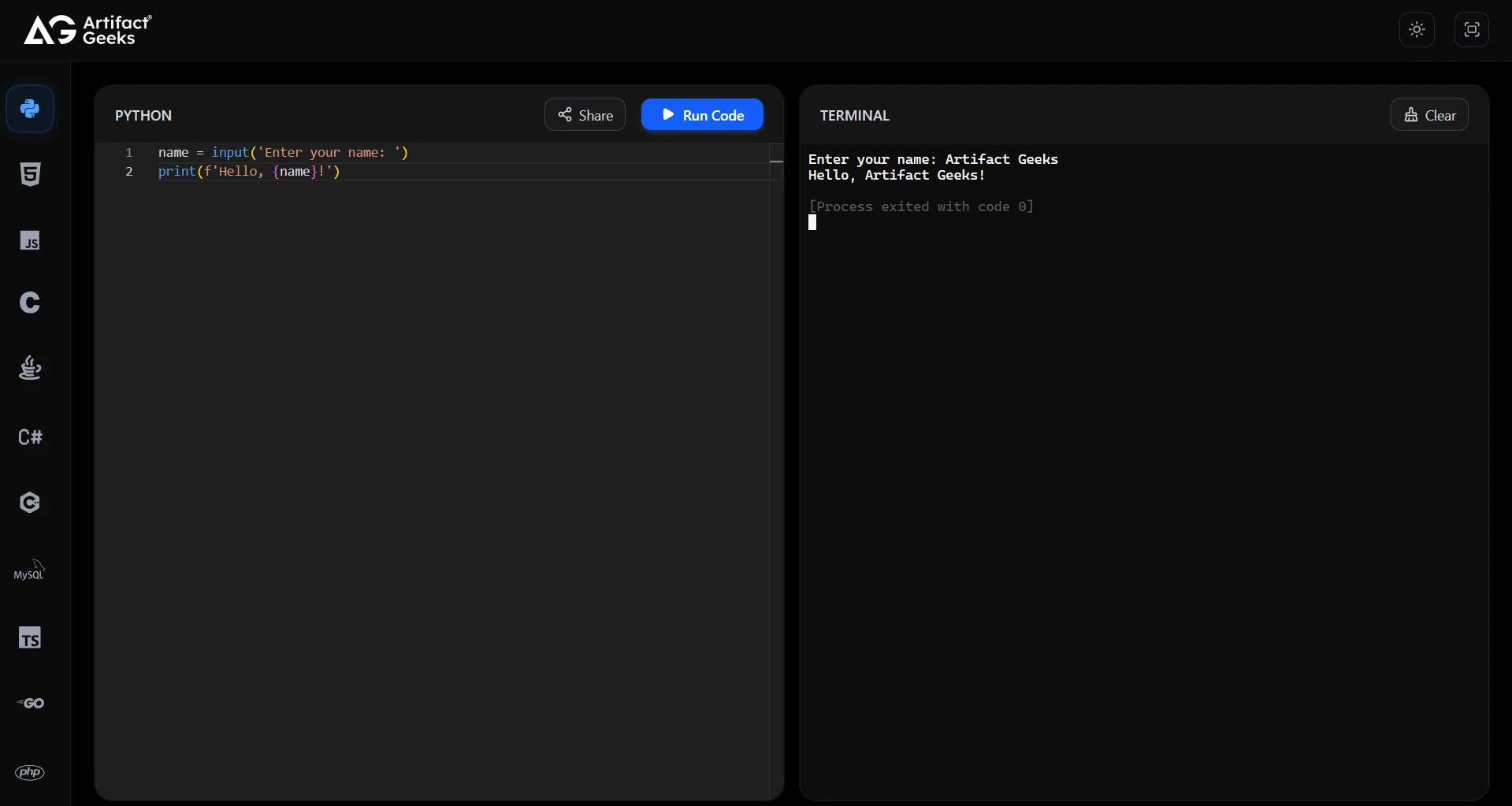Select the Python language icon in sidebar

[x=30, y=109]
